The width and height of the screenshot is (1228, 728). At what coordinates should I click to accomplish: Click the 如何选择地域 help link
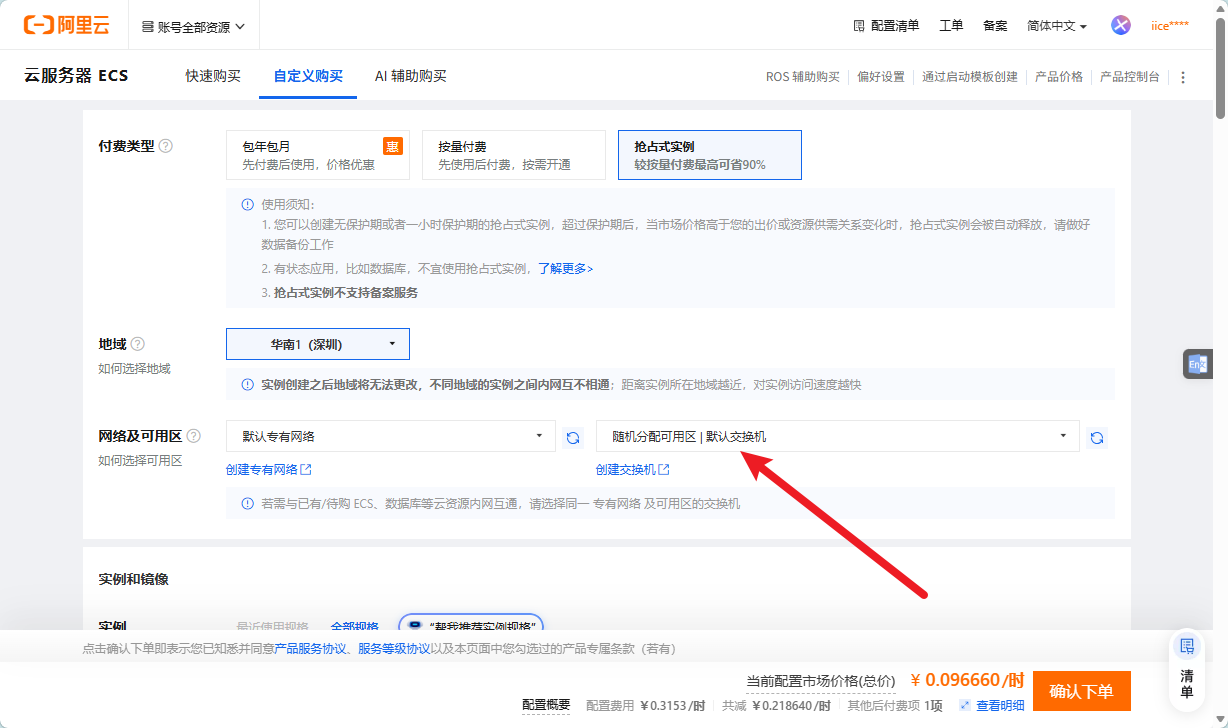pos(134,369)
